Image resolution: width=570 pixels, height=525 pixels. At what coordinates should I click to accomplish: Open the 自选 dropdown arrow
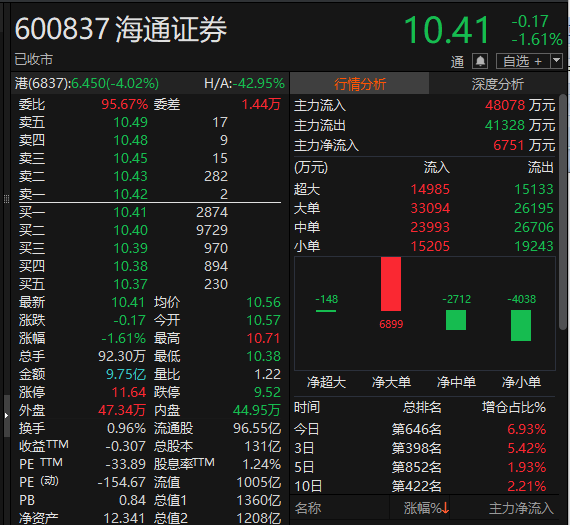(x=556, y=61)
